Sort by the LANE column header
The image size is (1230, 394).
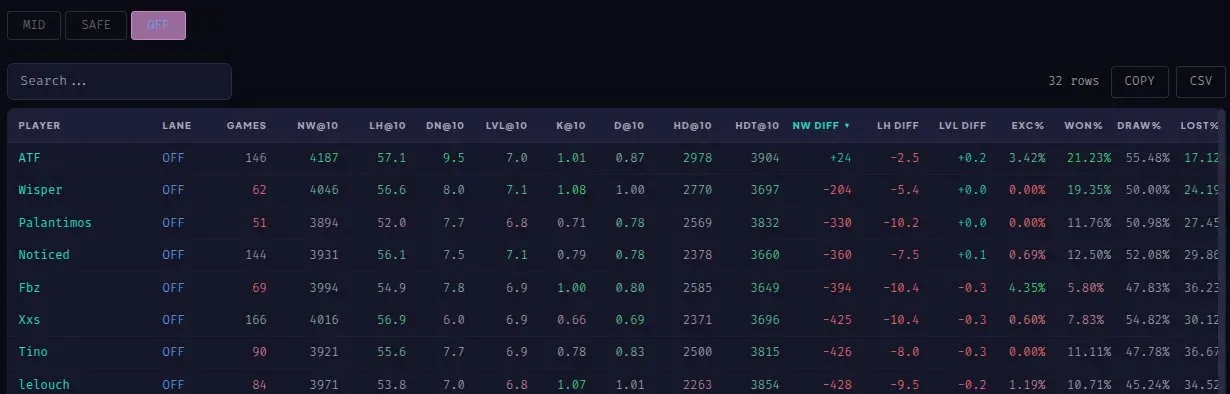(x=176, y=126)
